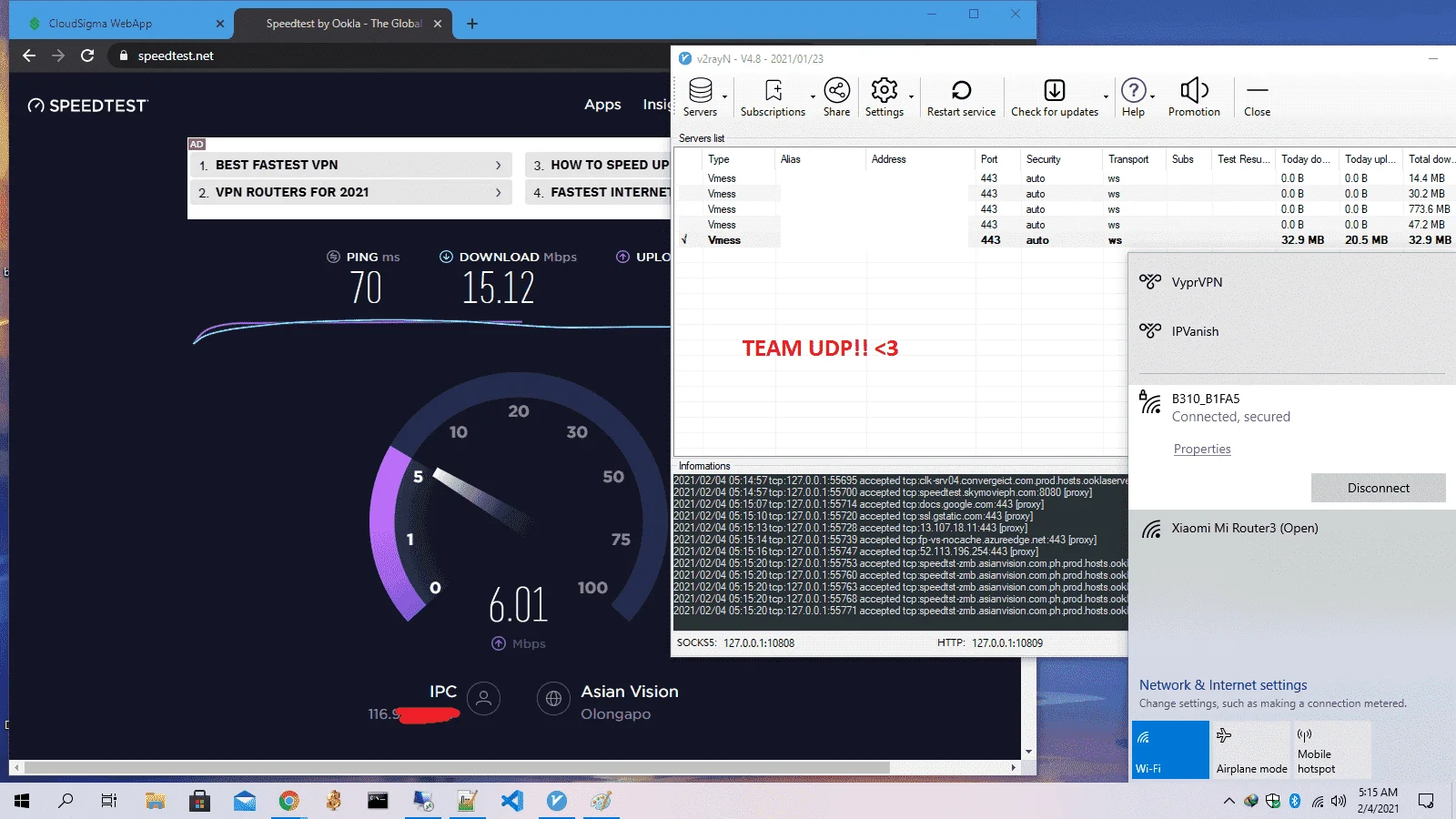Image resolution: width=1456 pixels, height=819 pixels.
Task: Go forward in the browser
Action: click(x=58, y=56)
